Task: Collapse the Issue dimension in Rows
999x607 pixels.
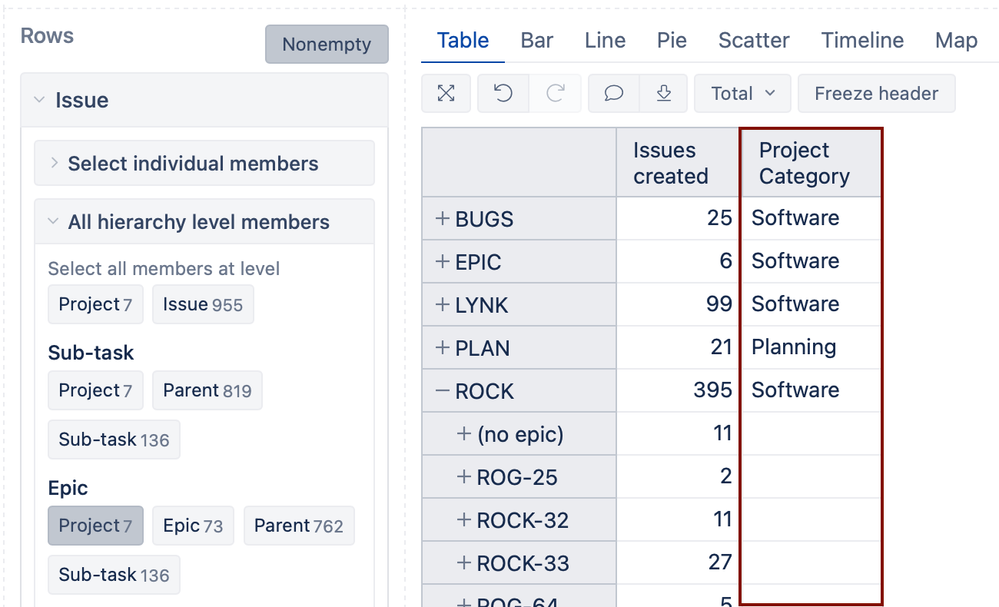Action: pyautogui.click(x=39, y=100)
